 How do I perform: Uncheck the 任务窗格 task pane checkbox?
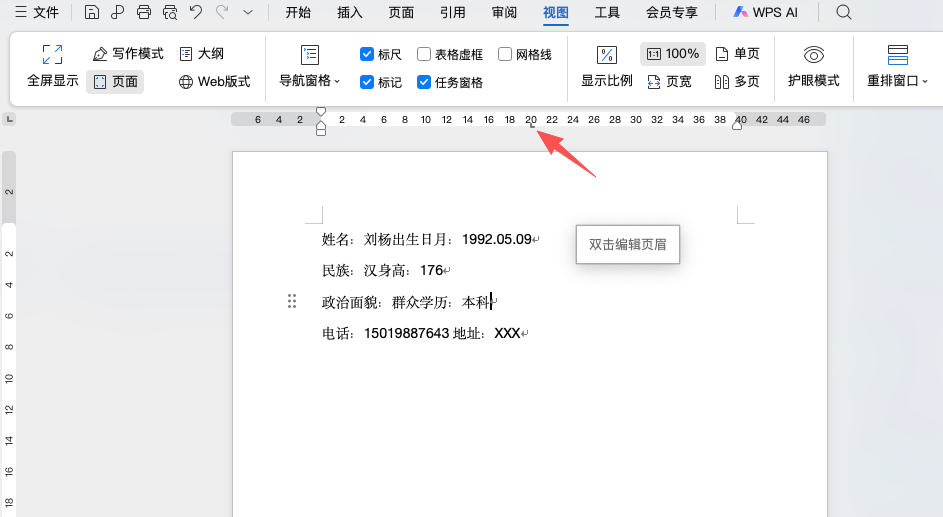(424, 82)
